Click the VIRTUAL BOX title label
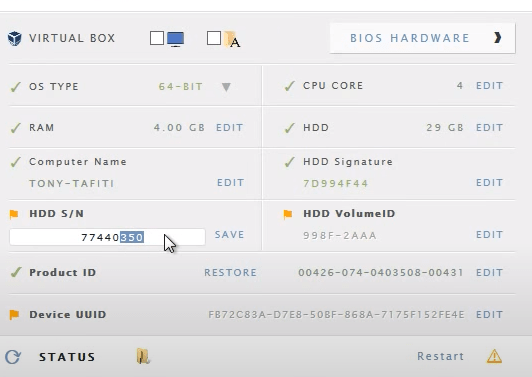532x377 pixels. [72, 38]
